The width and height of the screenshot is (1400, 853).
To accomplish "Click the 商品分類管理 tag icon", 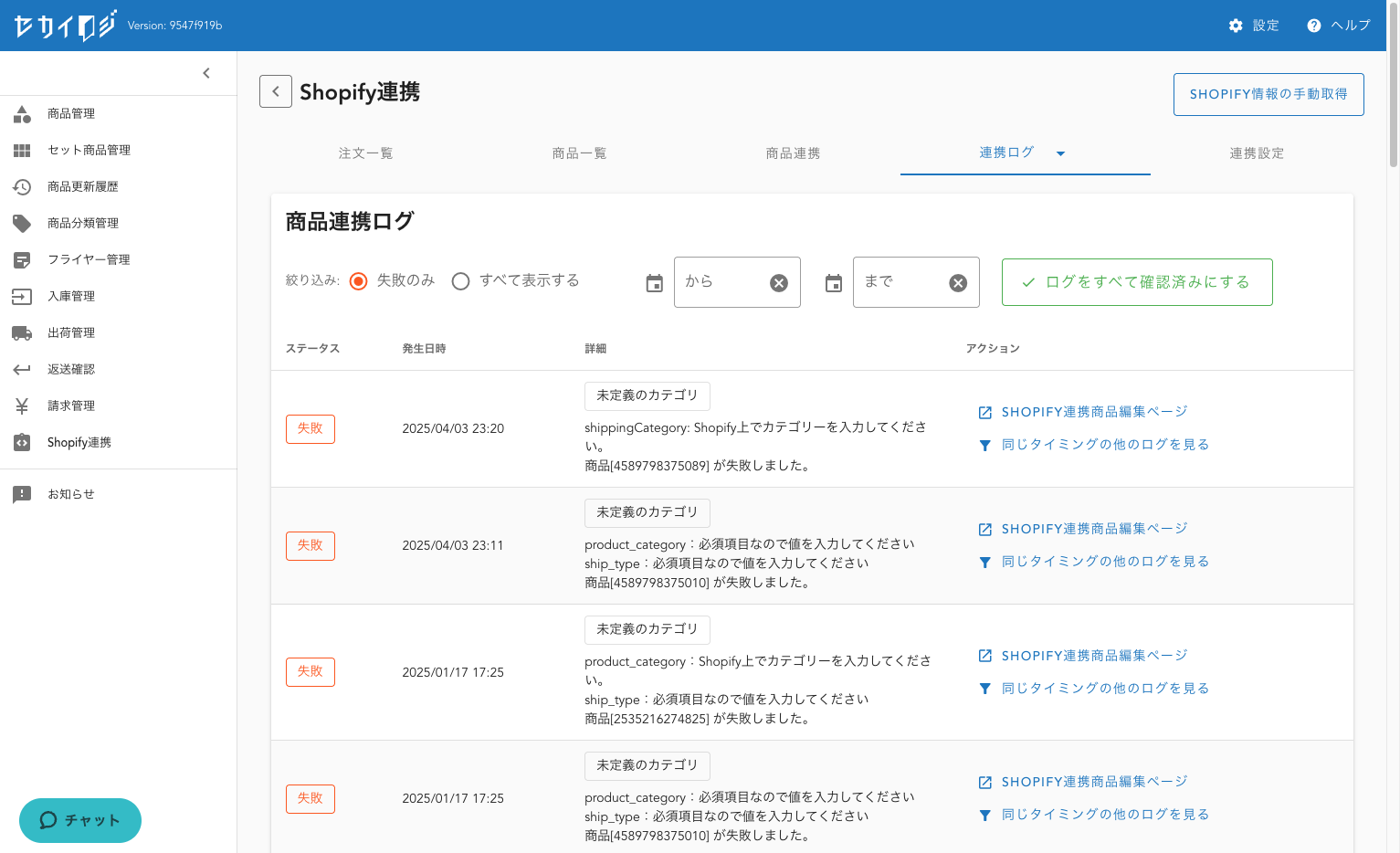I will tap(22, 223).
